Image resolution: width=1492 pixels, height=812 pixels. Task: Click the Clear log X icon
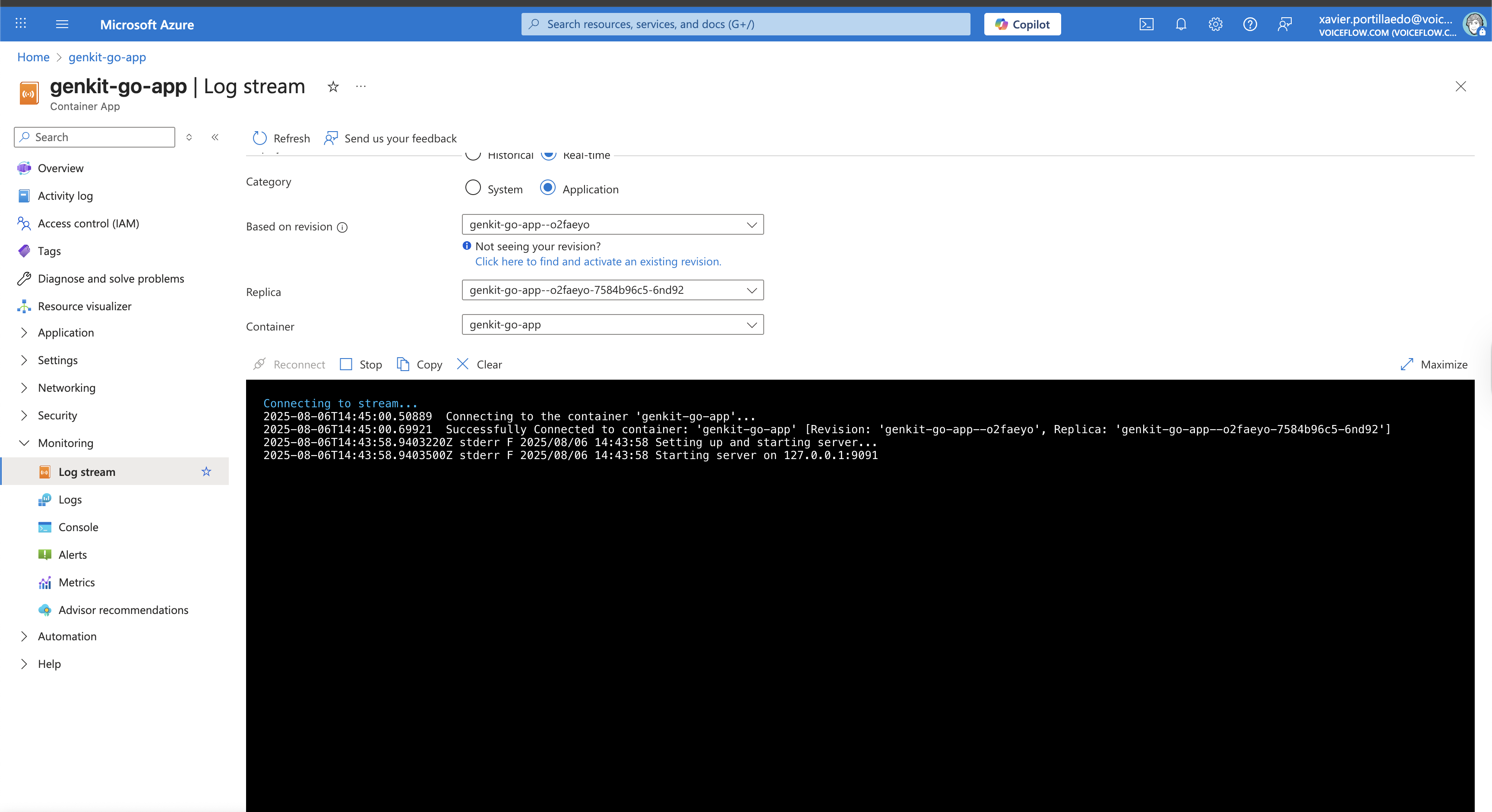click(462, 364)
